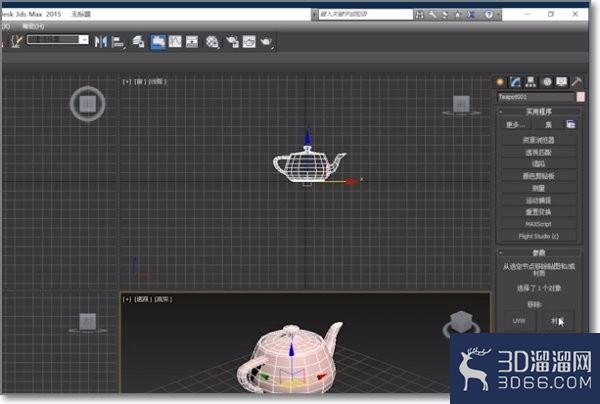Click the arrow left of search field
The width and height of the screenshot is (600, 404).
click(315, 15)
